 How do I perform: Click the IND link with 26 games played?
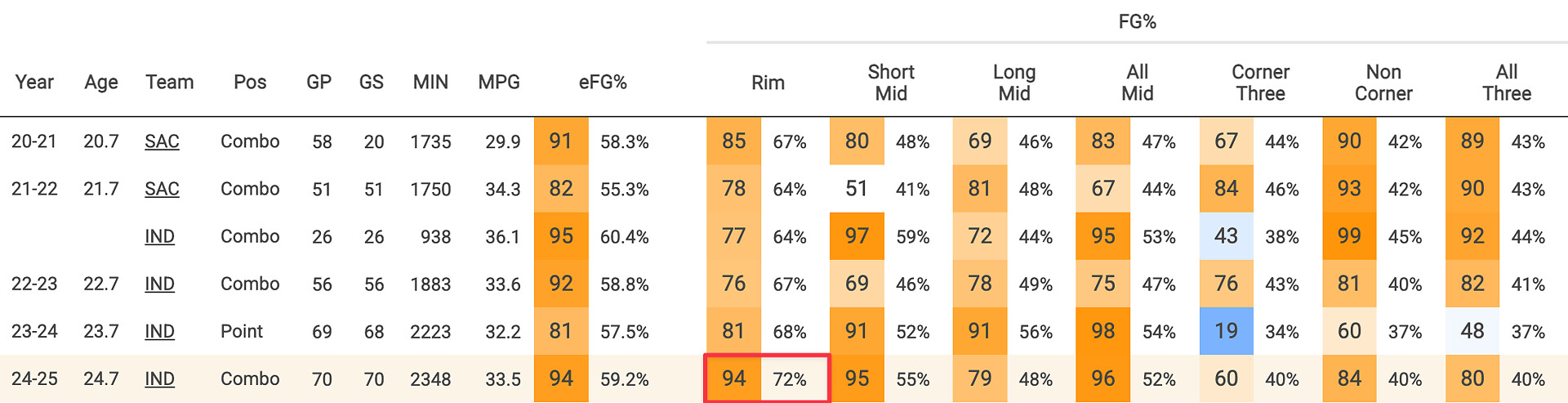point(159,236)
